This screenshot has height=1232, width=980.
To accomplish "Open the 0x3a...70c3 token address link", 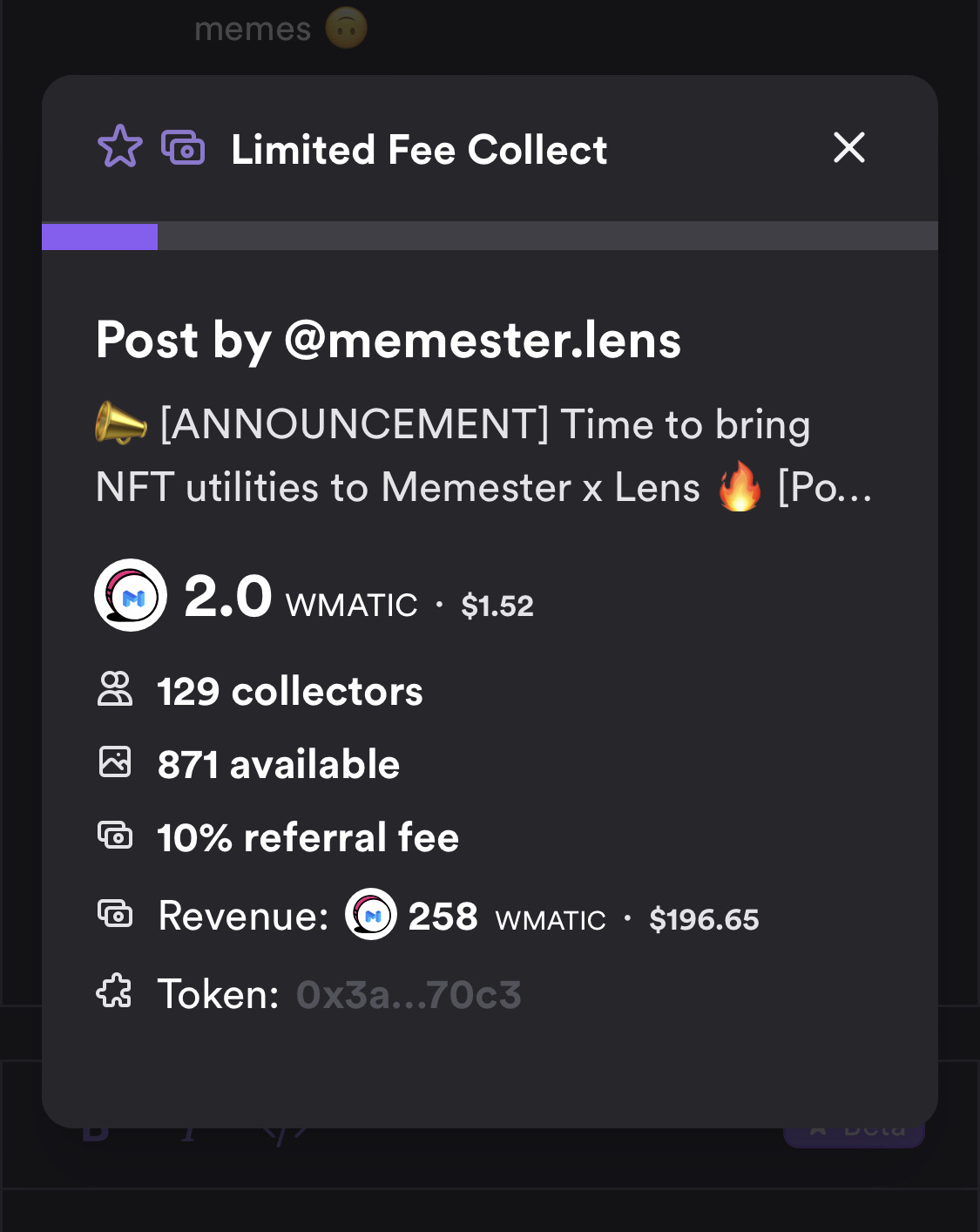I will pos(409,995).
